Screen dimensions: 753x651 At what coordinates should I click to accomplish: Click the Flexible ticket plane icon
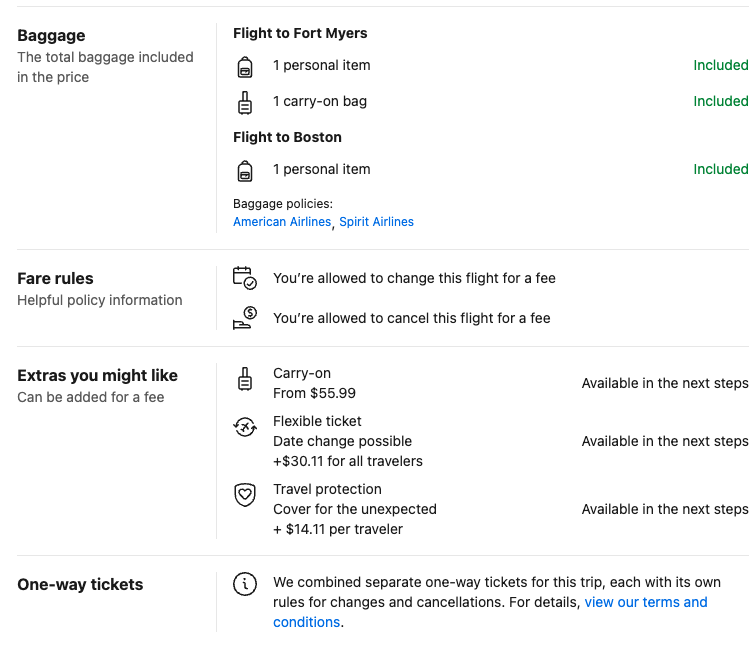click(x=245, y=428)
